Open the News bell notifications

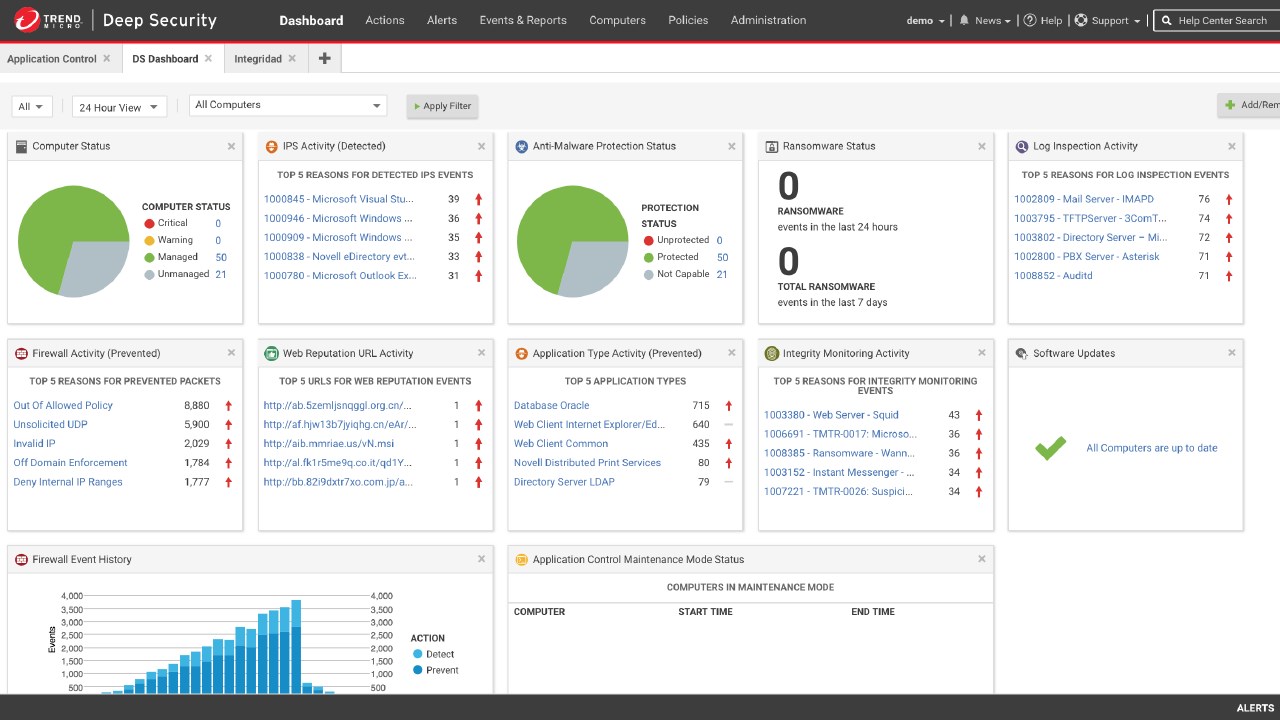[964, 20]
